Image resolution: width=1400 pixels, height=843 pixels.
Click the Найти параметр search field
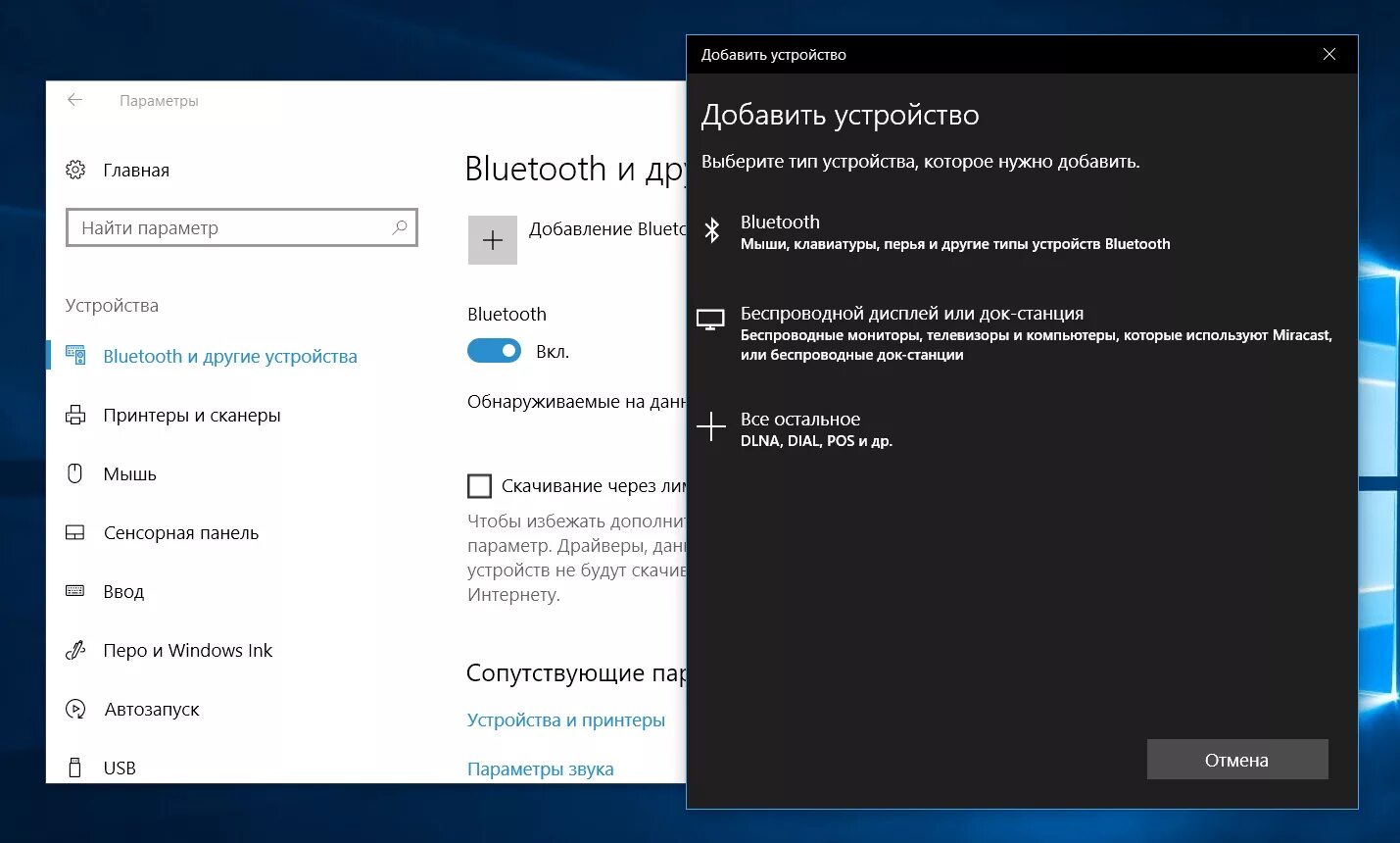click(x=242, y=227)
